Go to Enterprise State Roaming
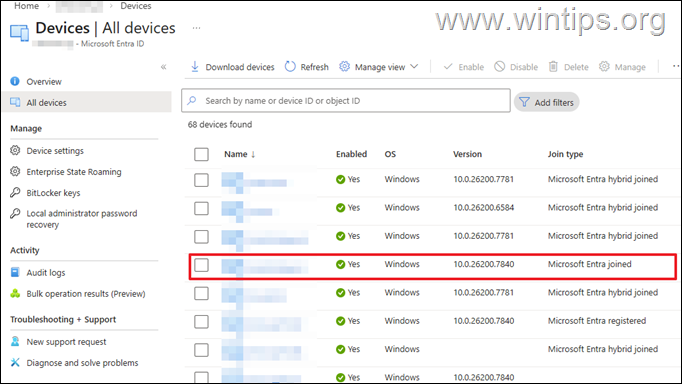Screen dimensions: 682x384 pos(74,172)
